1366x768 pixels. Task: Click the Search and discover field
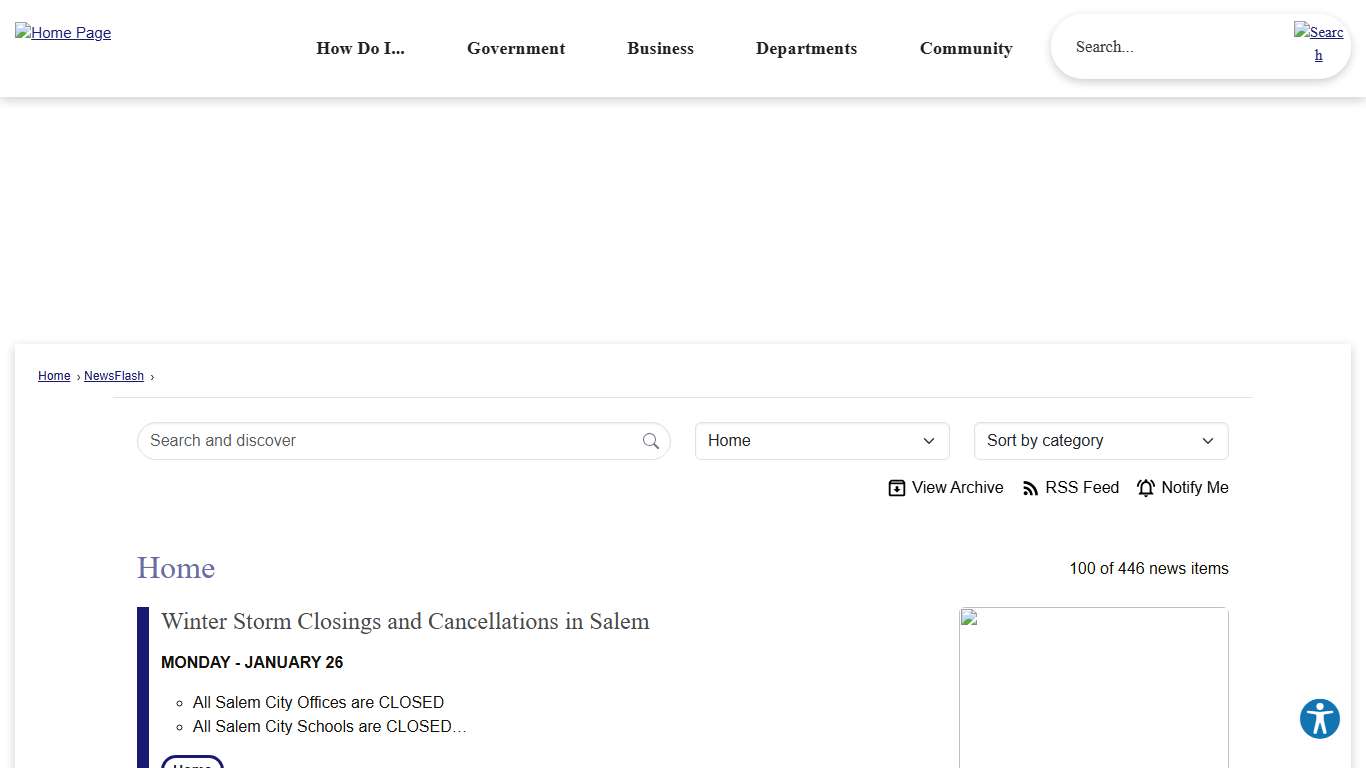pos(390,441)
